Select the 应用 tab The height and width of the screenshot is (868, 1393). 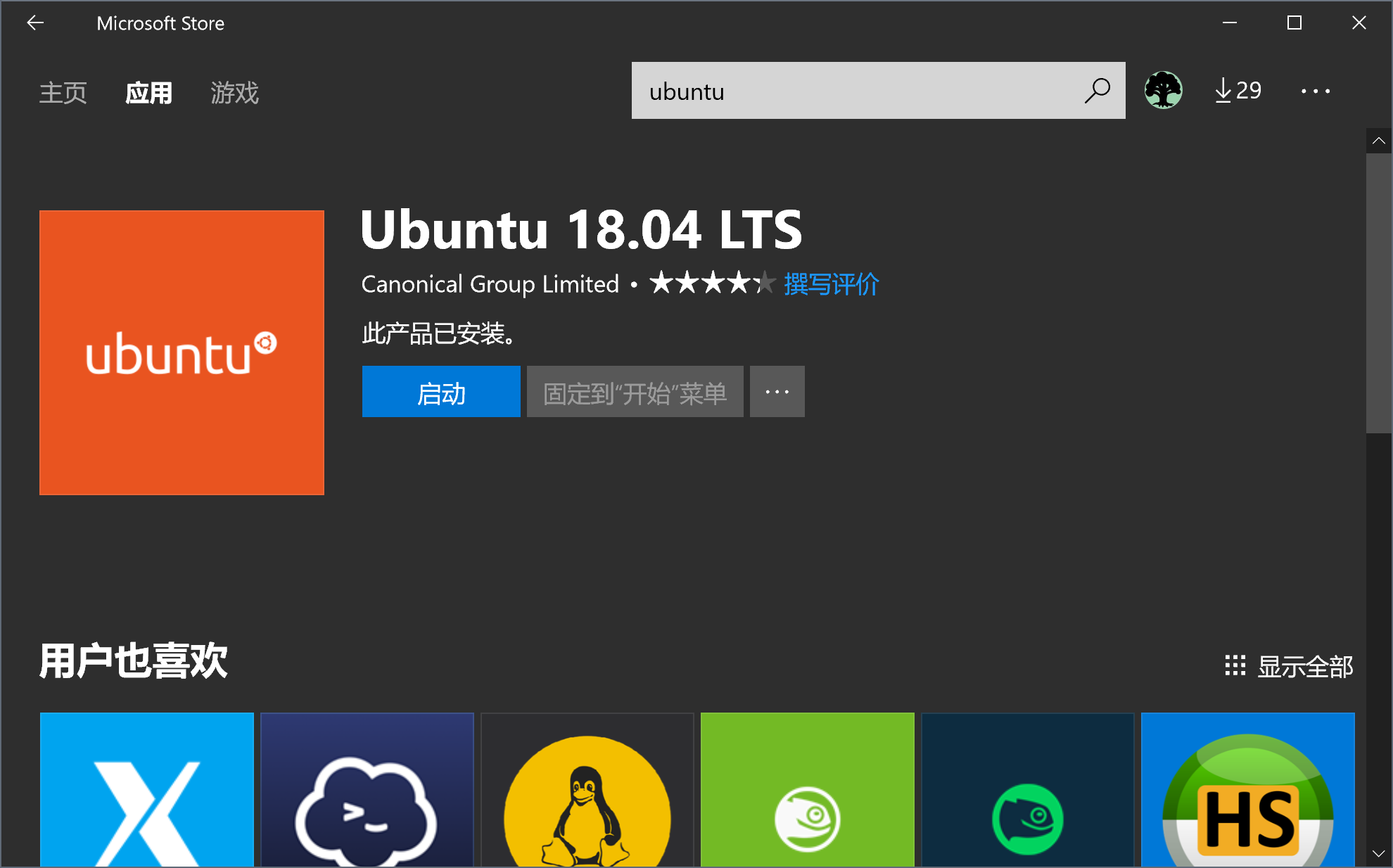point(148,93)
